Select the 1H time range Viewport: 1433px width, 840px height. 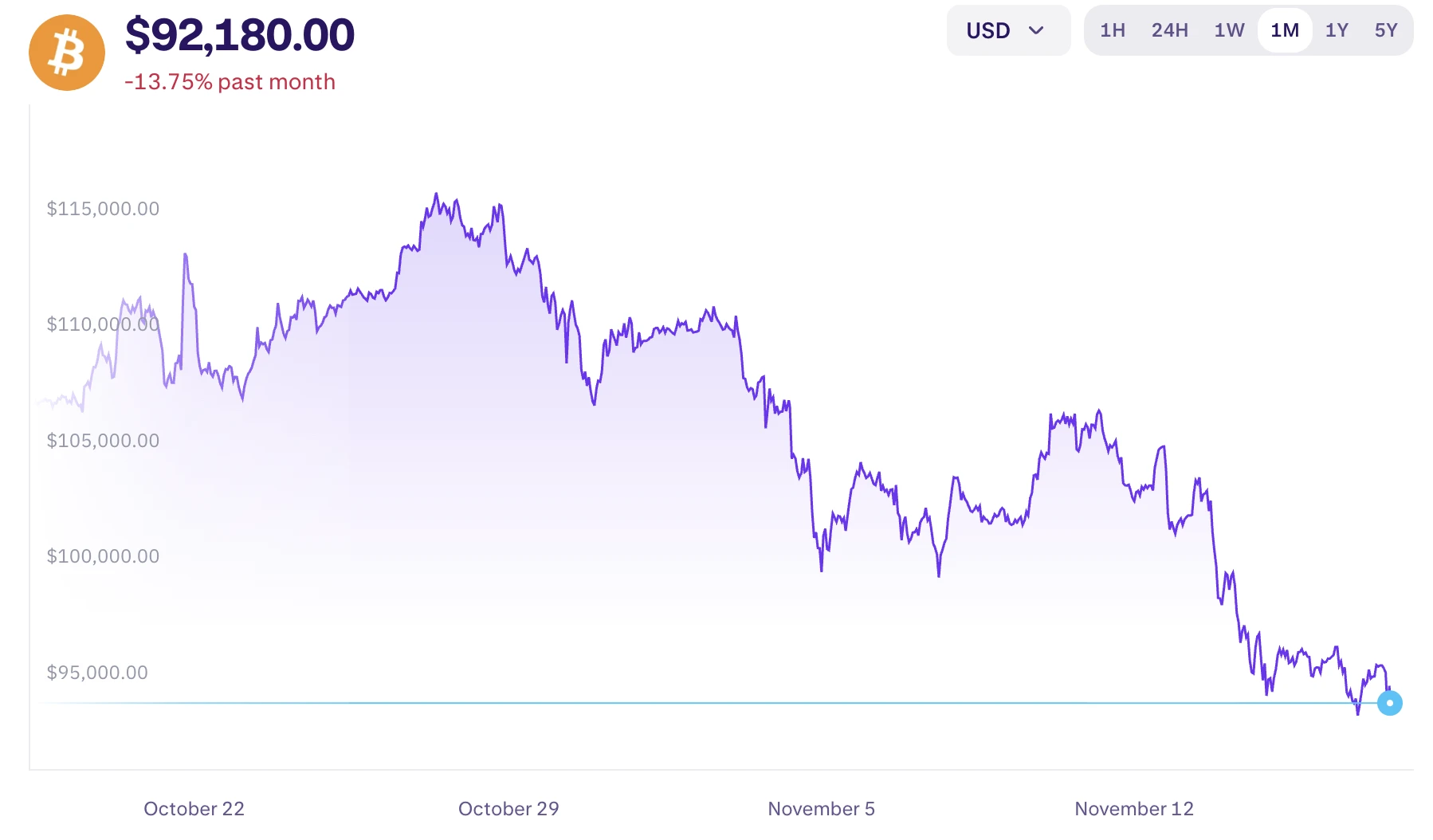1113,29
